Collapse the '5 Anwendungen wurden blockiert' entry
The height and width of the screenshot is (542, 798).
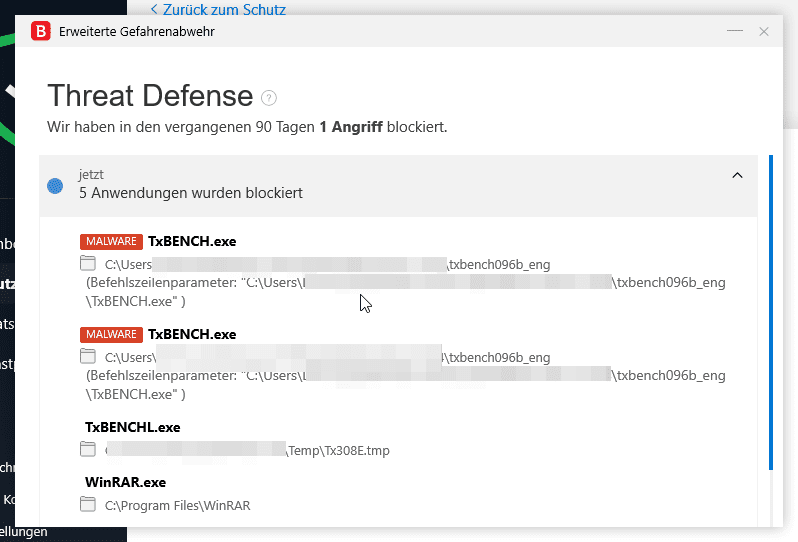point(737,176)
